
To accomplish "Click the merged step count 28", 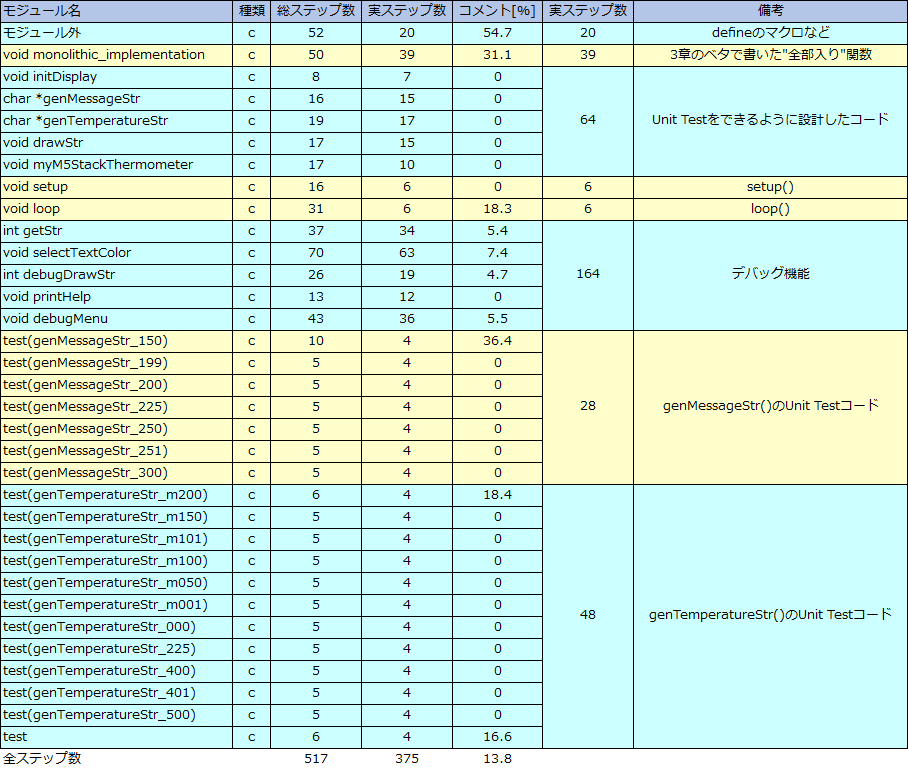I will click(x=588, y=406).
